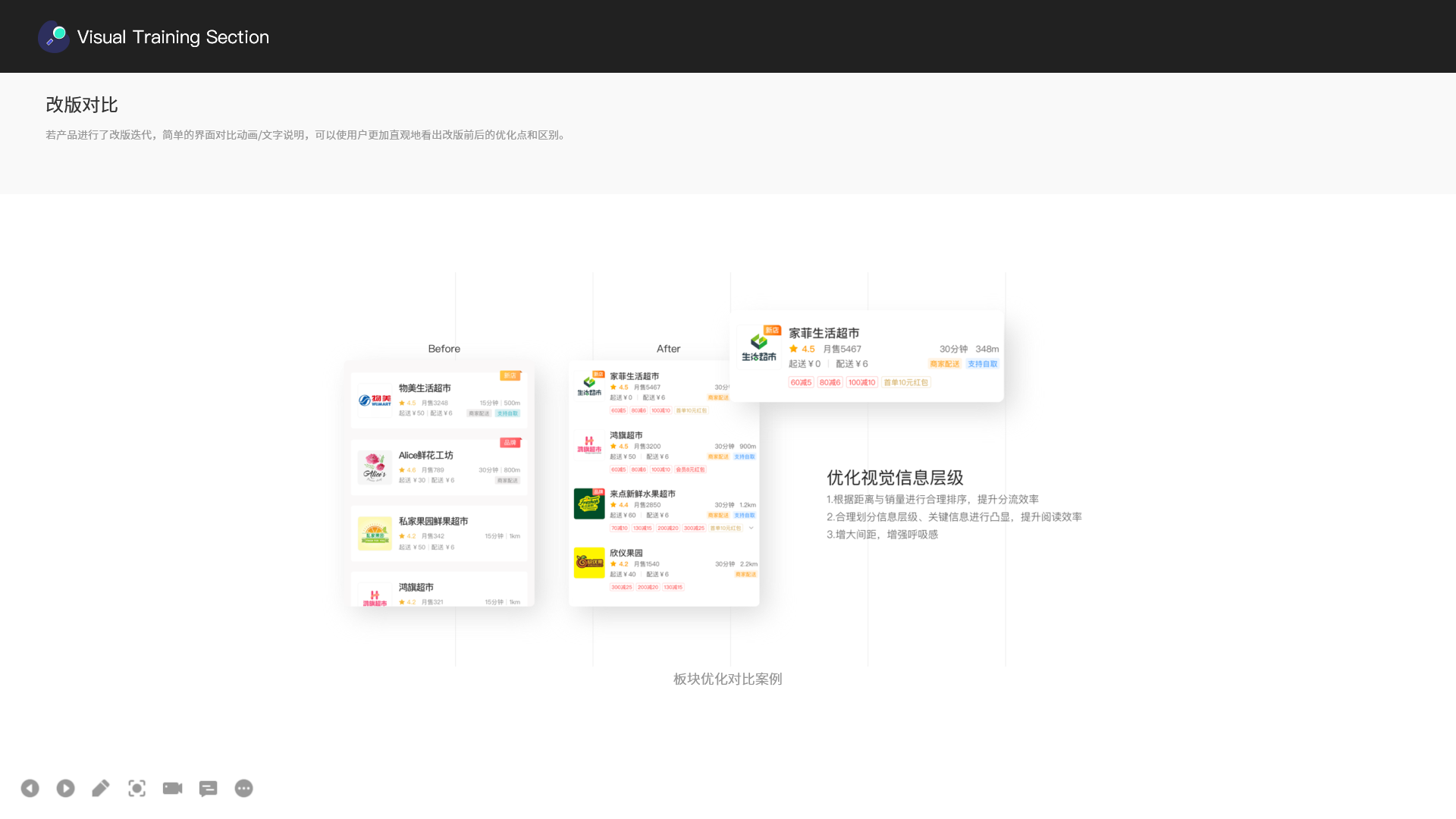Click the 首单10元红包 tag on enlarged card
1456x819 pixels.
tap(906, 382)
